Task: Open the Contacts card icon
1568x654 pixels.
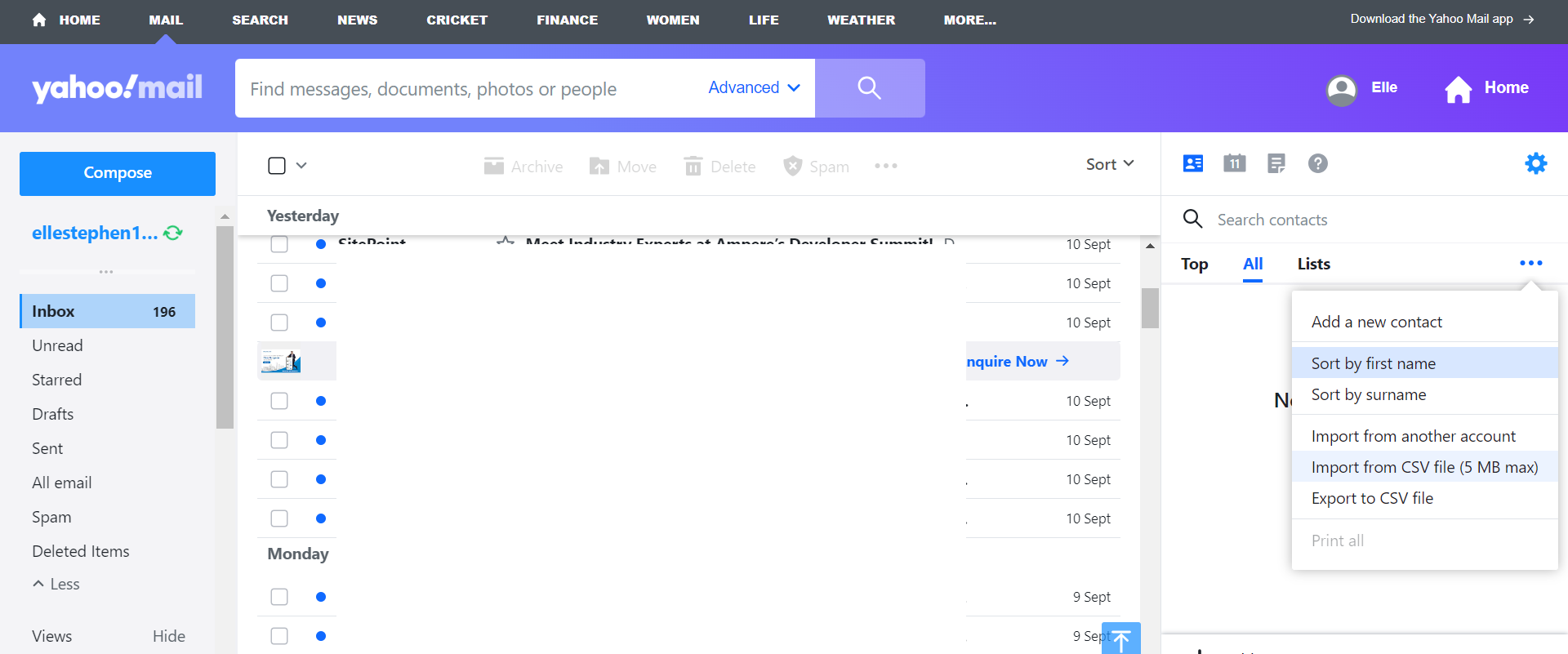Action: click(1193, 163)
